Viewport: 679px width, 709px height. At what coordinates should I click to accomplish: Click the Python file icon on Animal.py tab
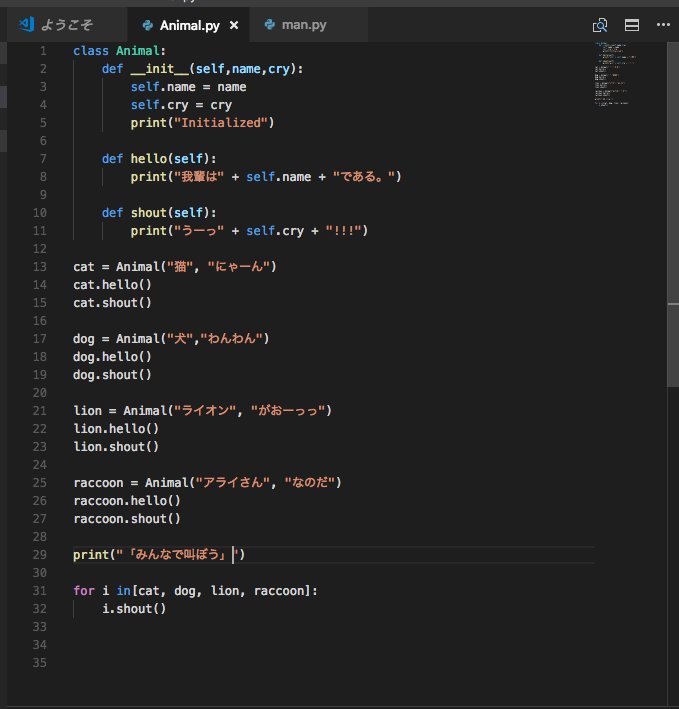pyautogui.click(x=147, y=25)
